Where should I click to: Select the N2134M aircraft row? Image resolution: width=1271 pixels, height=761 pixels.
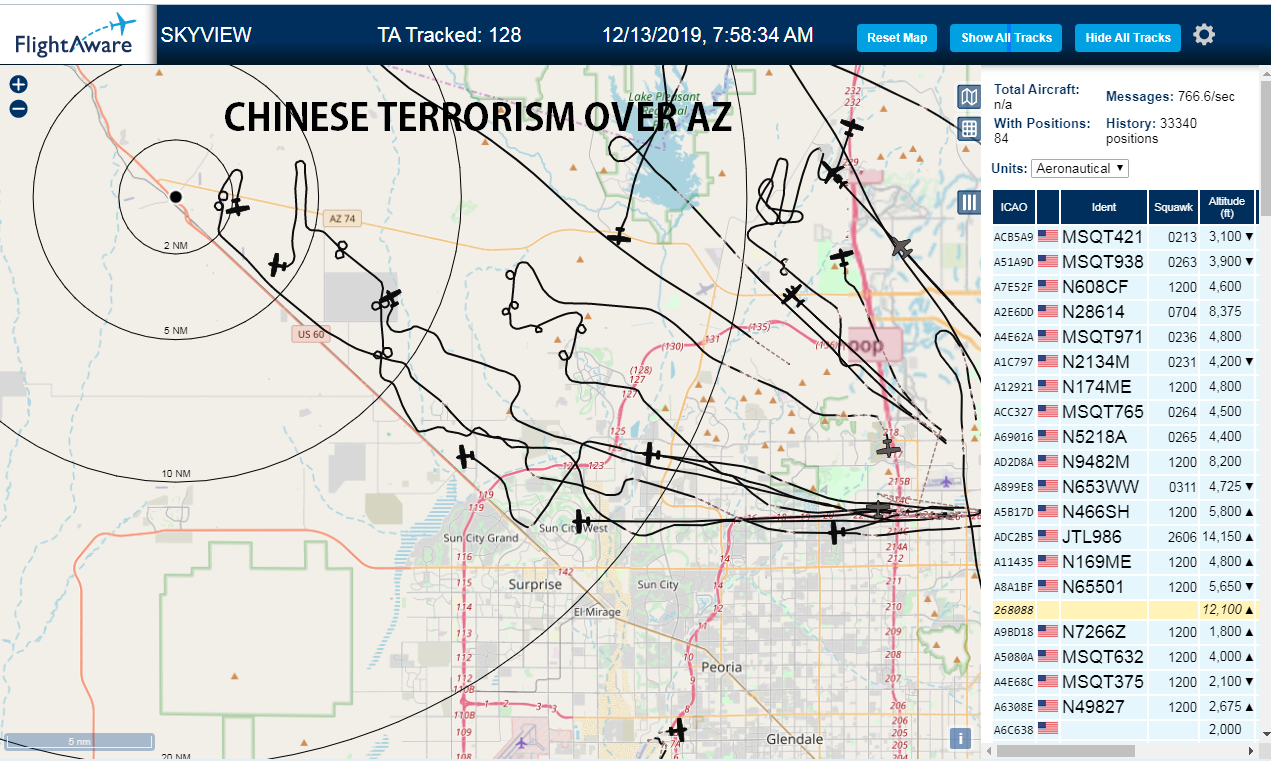pyautogui.click(x=1124, y=362)
